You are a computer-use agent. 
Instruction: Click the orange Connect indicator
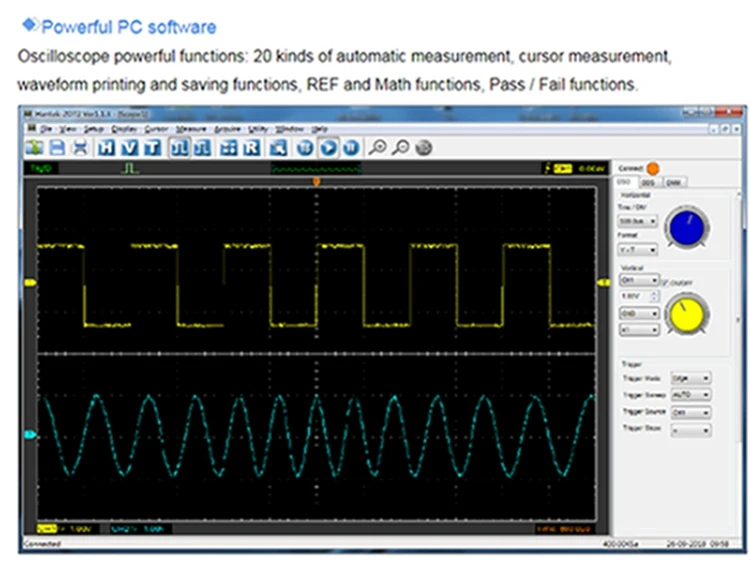click(x=653, y=168)
